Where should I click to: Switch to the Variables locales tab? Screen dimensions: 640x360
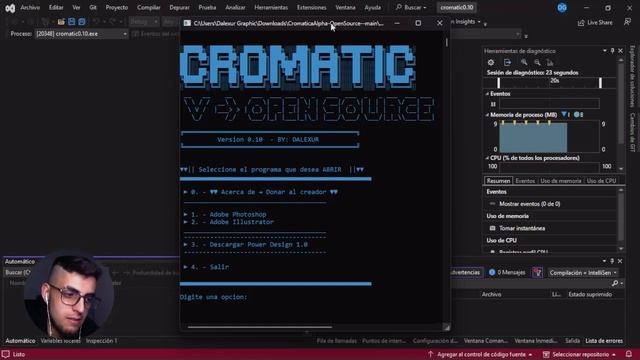(60, 341)
